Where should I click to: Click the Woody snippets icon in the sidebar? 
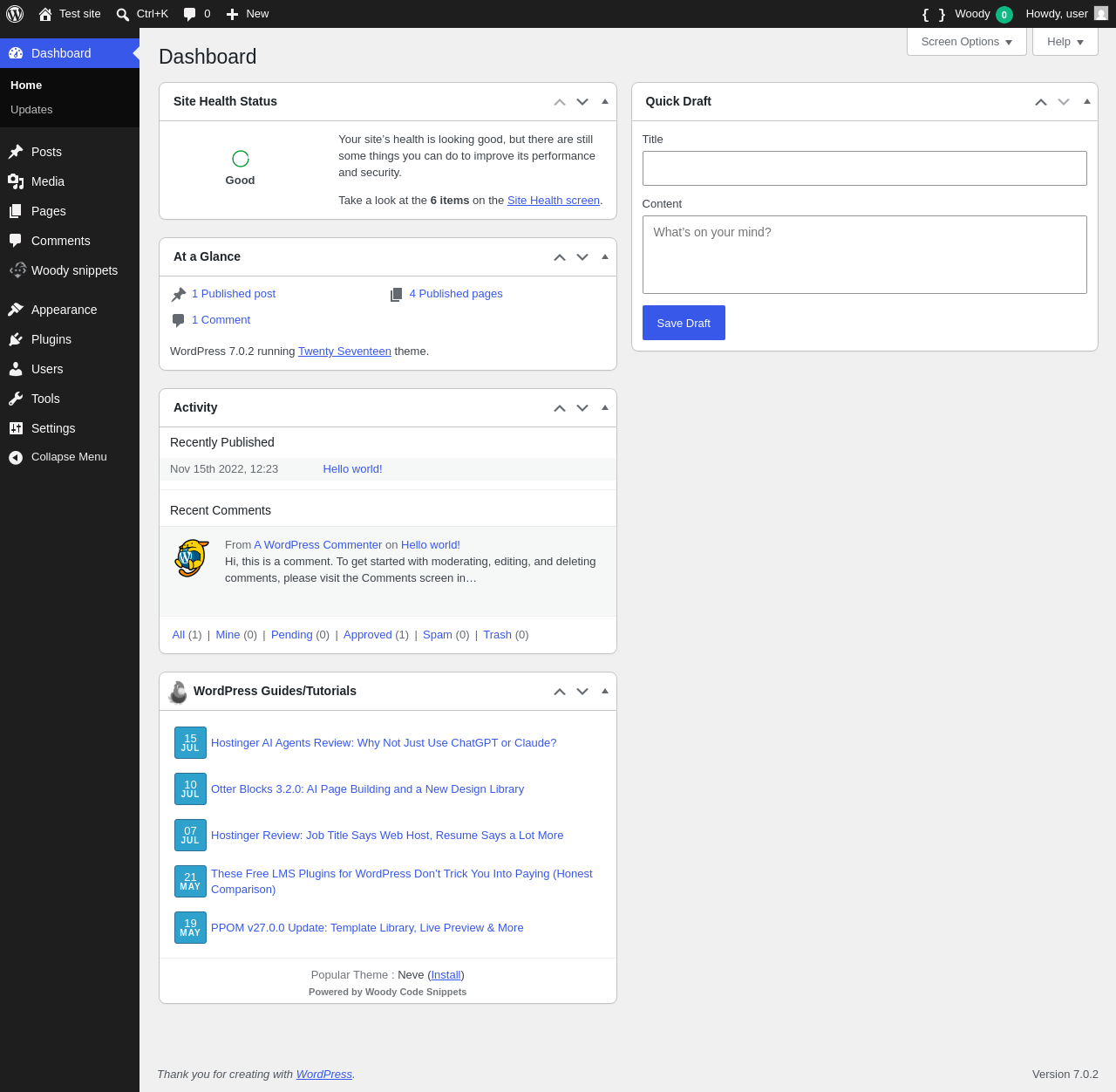pyautogui.click(x=17, y=270)
